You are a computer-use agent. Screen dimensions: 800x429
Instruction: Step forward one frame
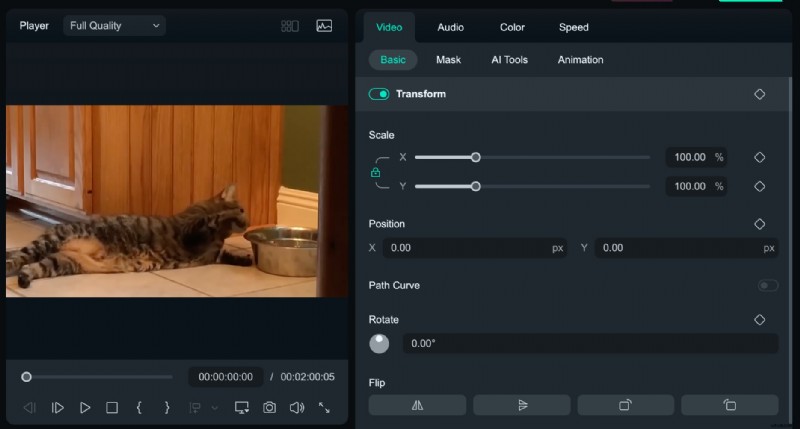coord(58,408)
